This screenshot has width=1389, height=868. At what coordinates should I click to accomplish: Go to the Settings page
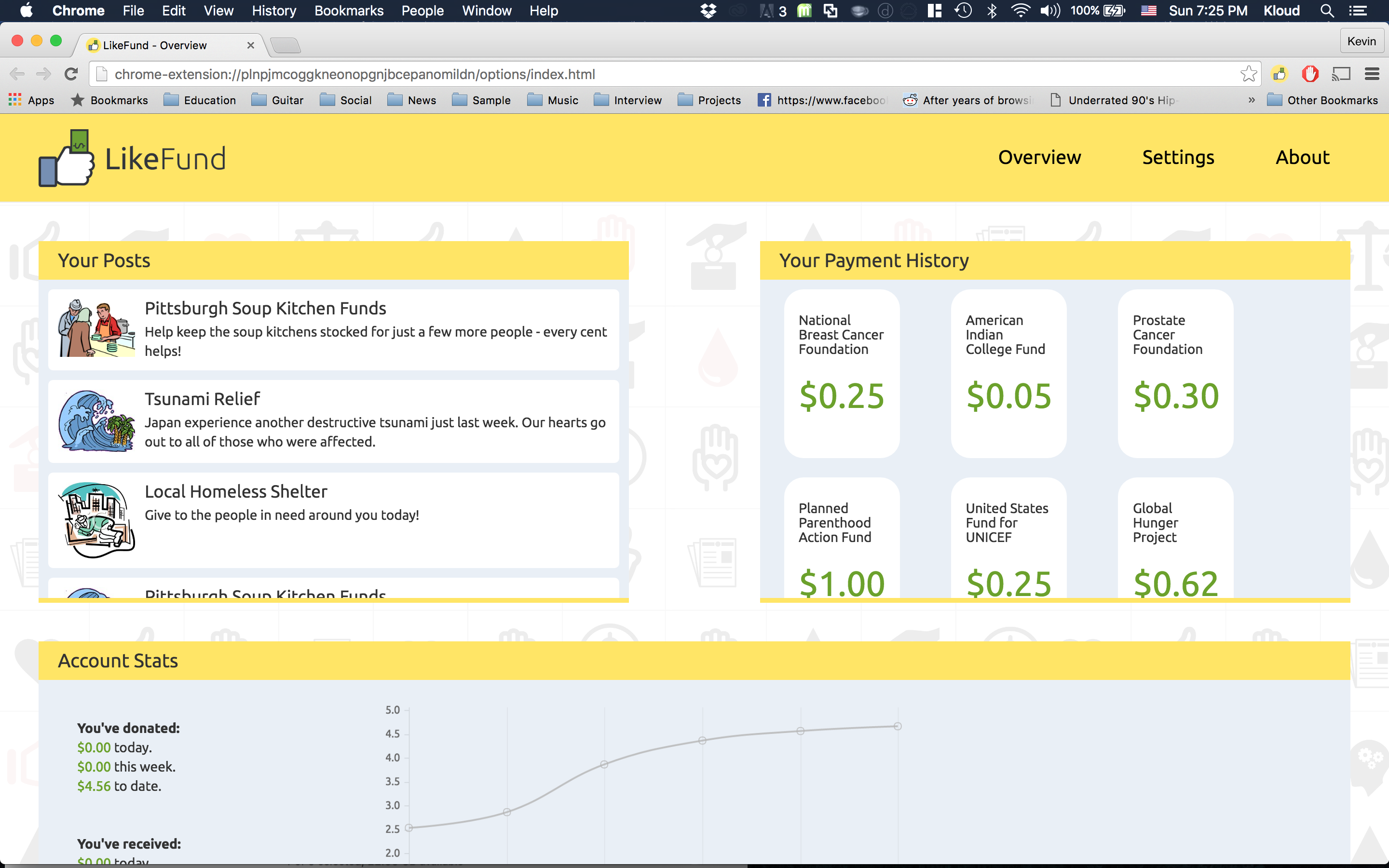click(1178, 157)
